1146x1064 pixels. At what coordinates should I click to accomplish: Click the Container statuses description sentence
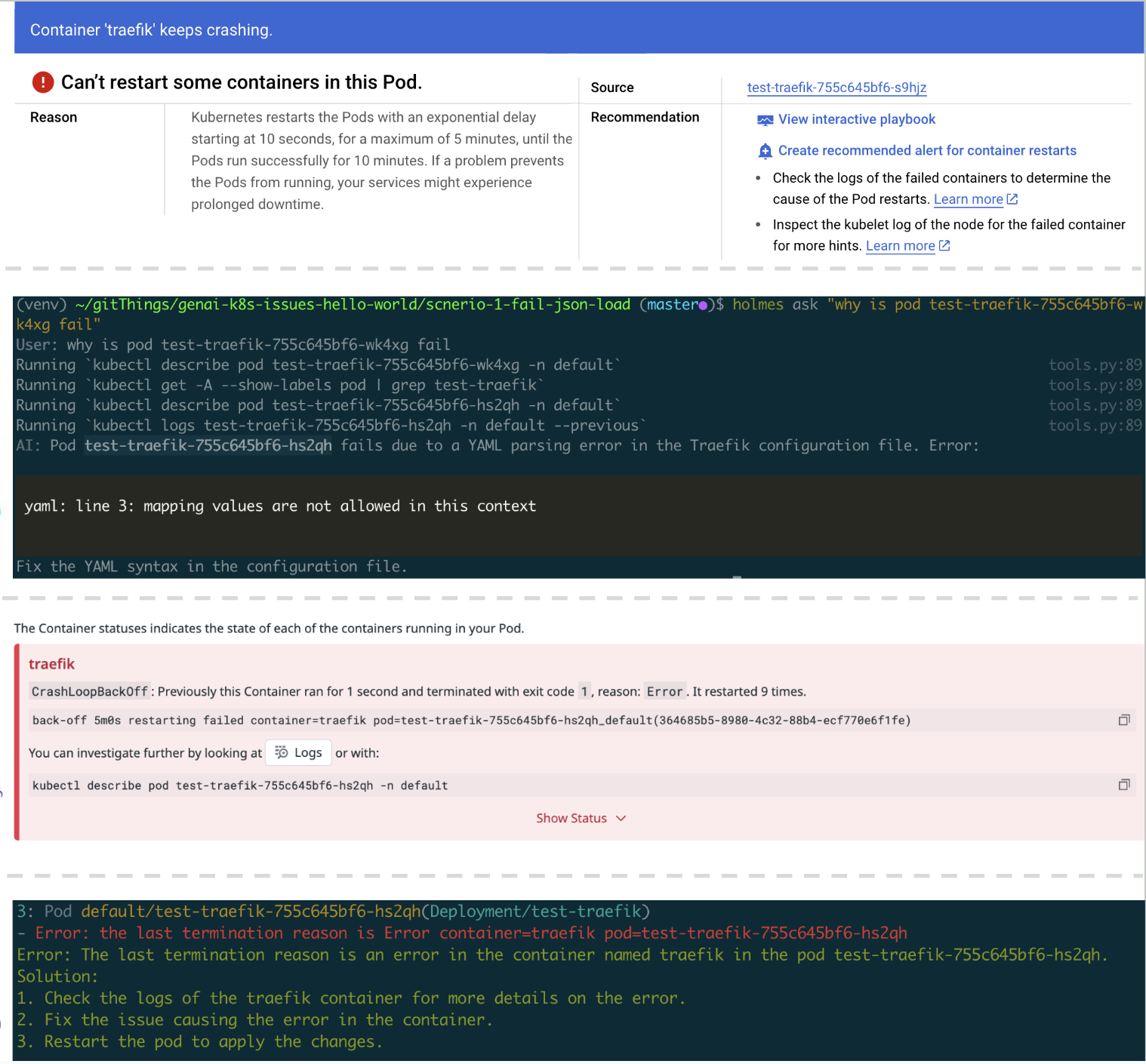coord(269,629)
